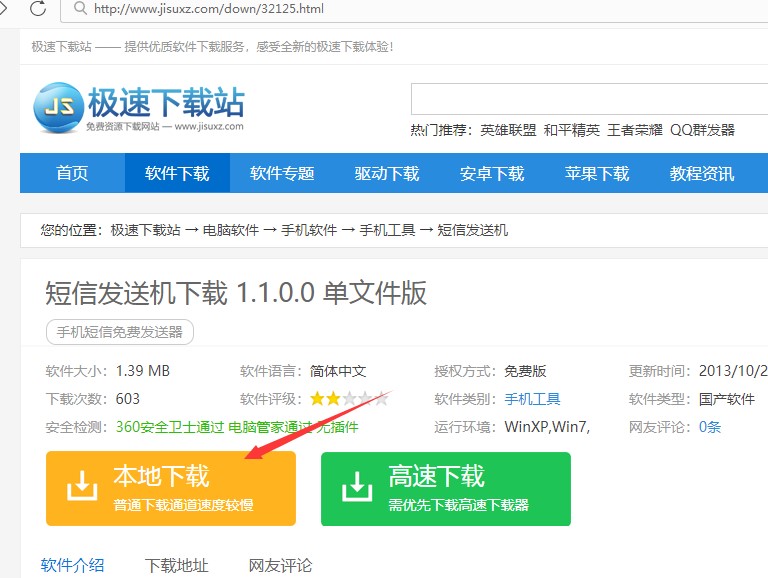Click the JS globe logo
The height and width of the screenshot is (578, 768).
(x=58, y=107)
